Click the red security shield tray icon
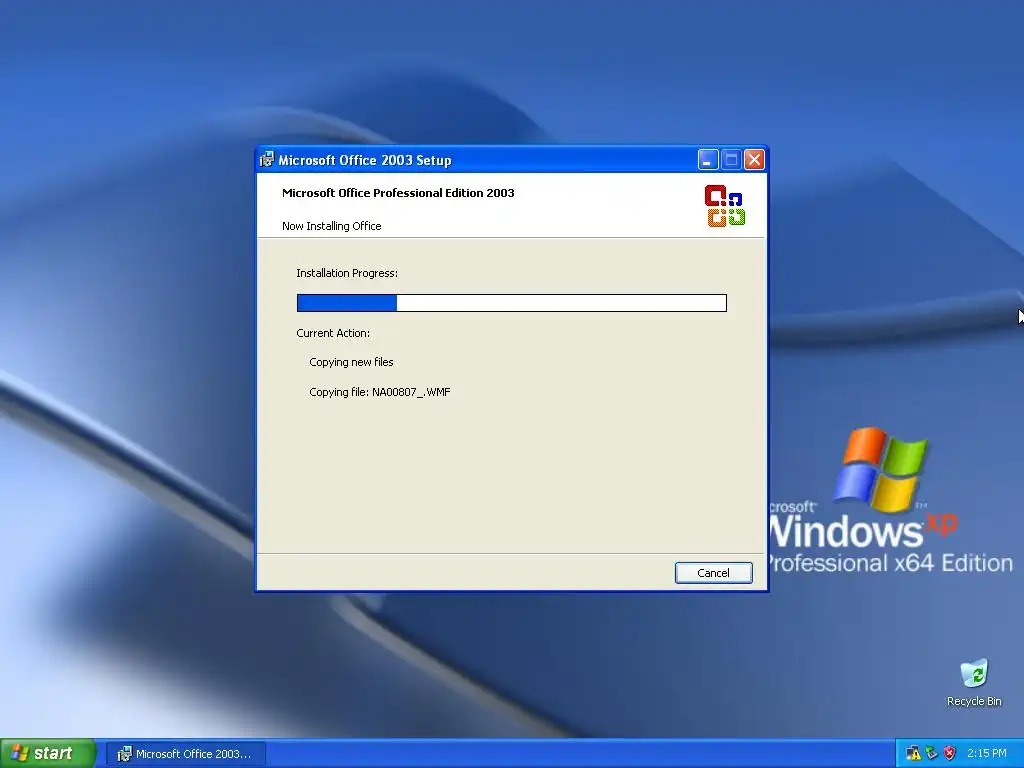 click(x=950, y=753)
